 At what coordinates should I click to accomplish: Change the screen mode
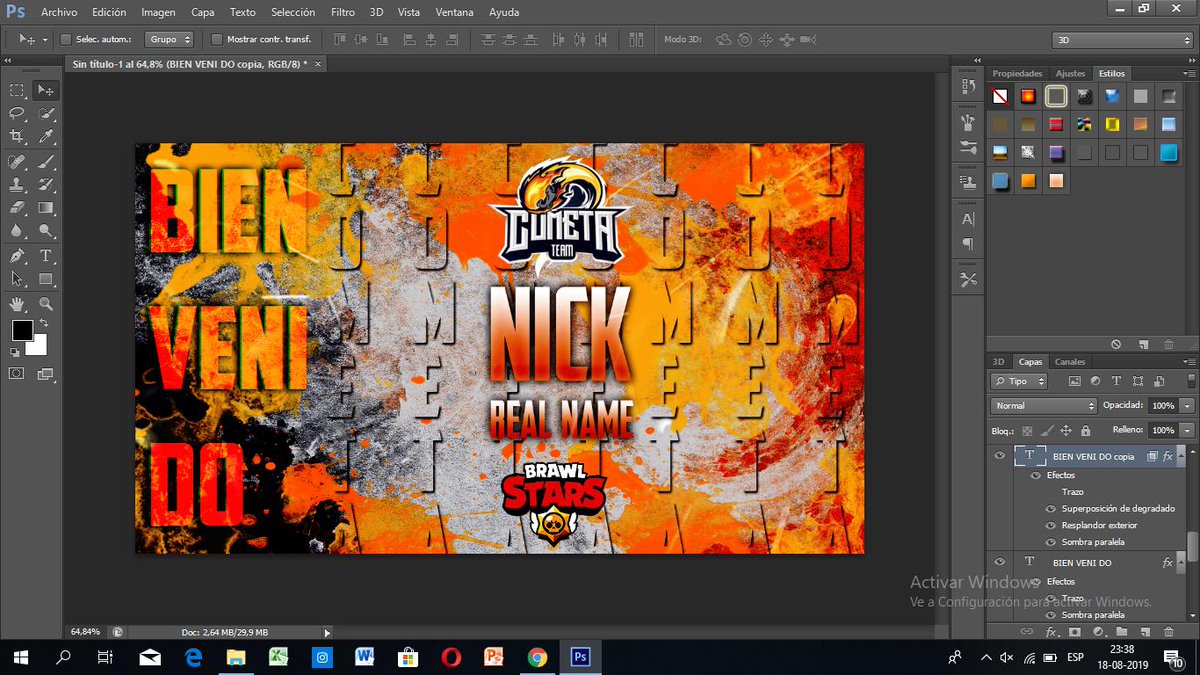[46, 374]
